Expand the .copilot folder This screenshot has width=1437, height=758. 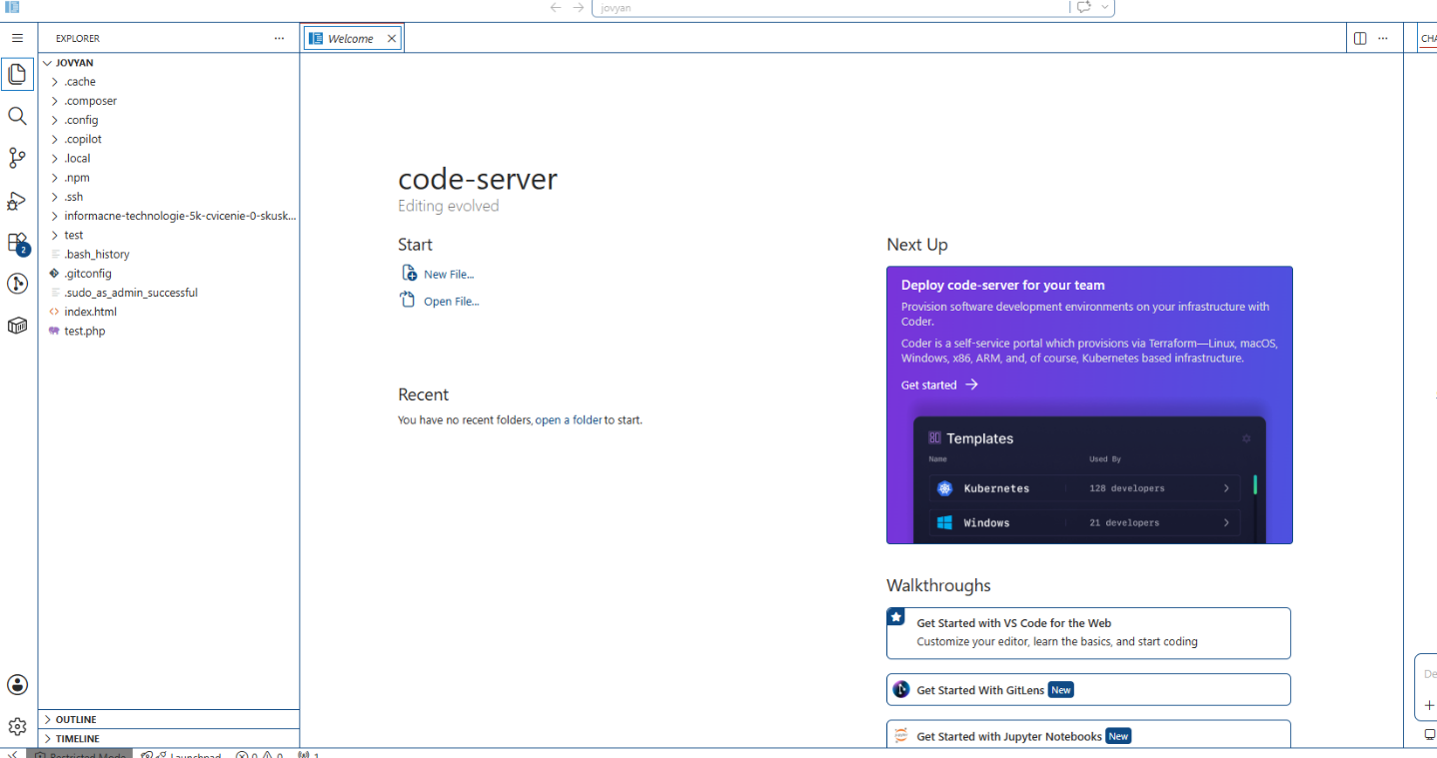tap(168, 139)
